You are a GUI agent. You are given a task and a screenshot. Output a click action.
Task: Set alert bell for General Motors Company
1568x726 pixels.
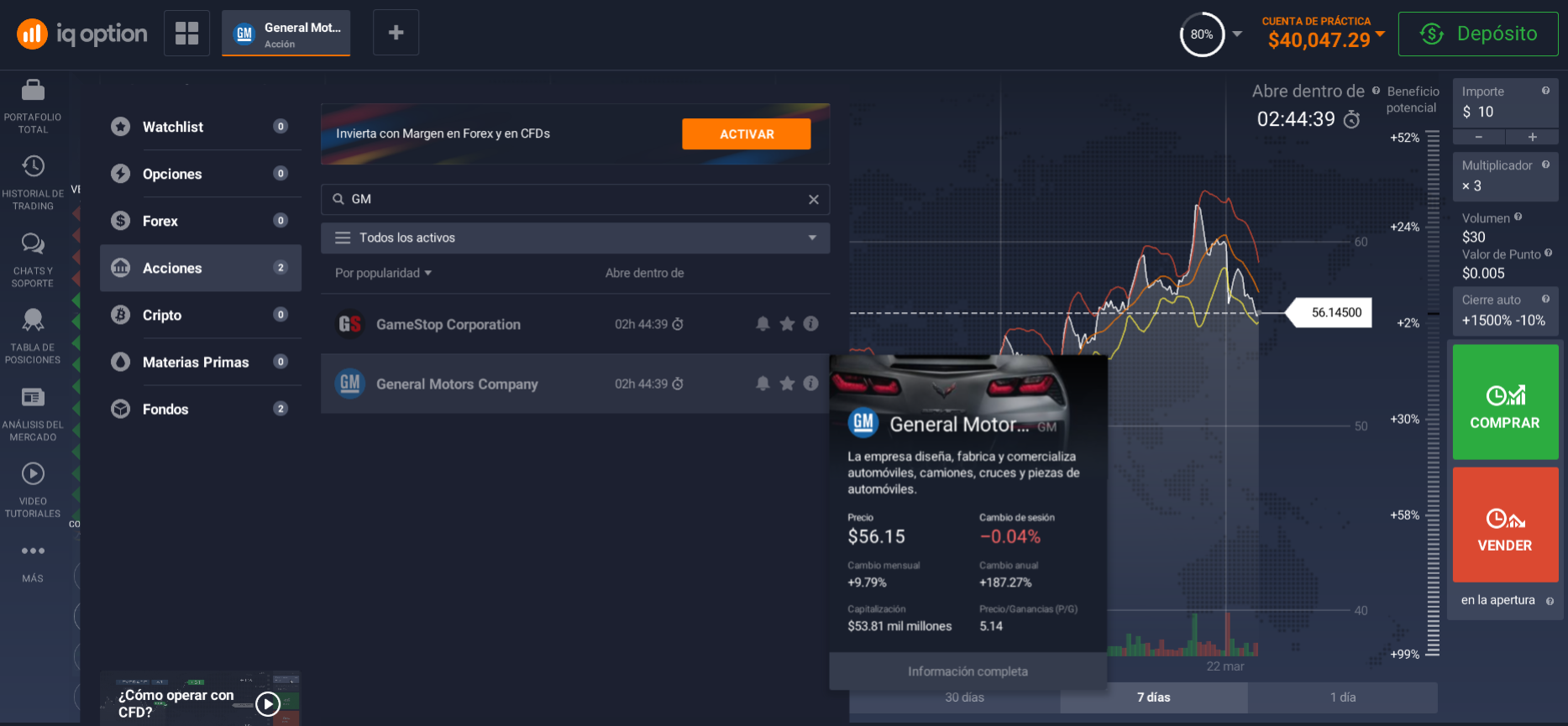click(763, 383)
